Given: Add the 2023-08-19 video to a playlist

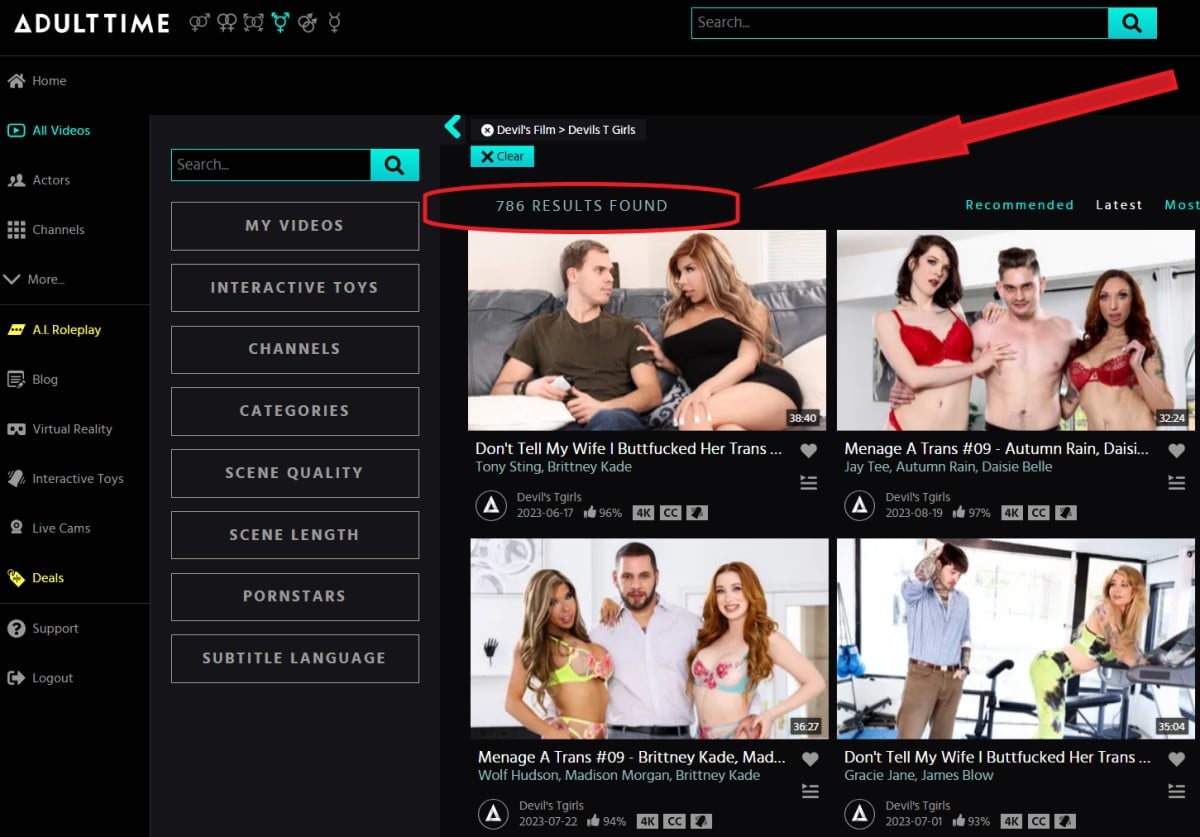Looking at the screenshot, I should pyautogui.click(x=1176, y=483).
